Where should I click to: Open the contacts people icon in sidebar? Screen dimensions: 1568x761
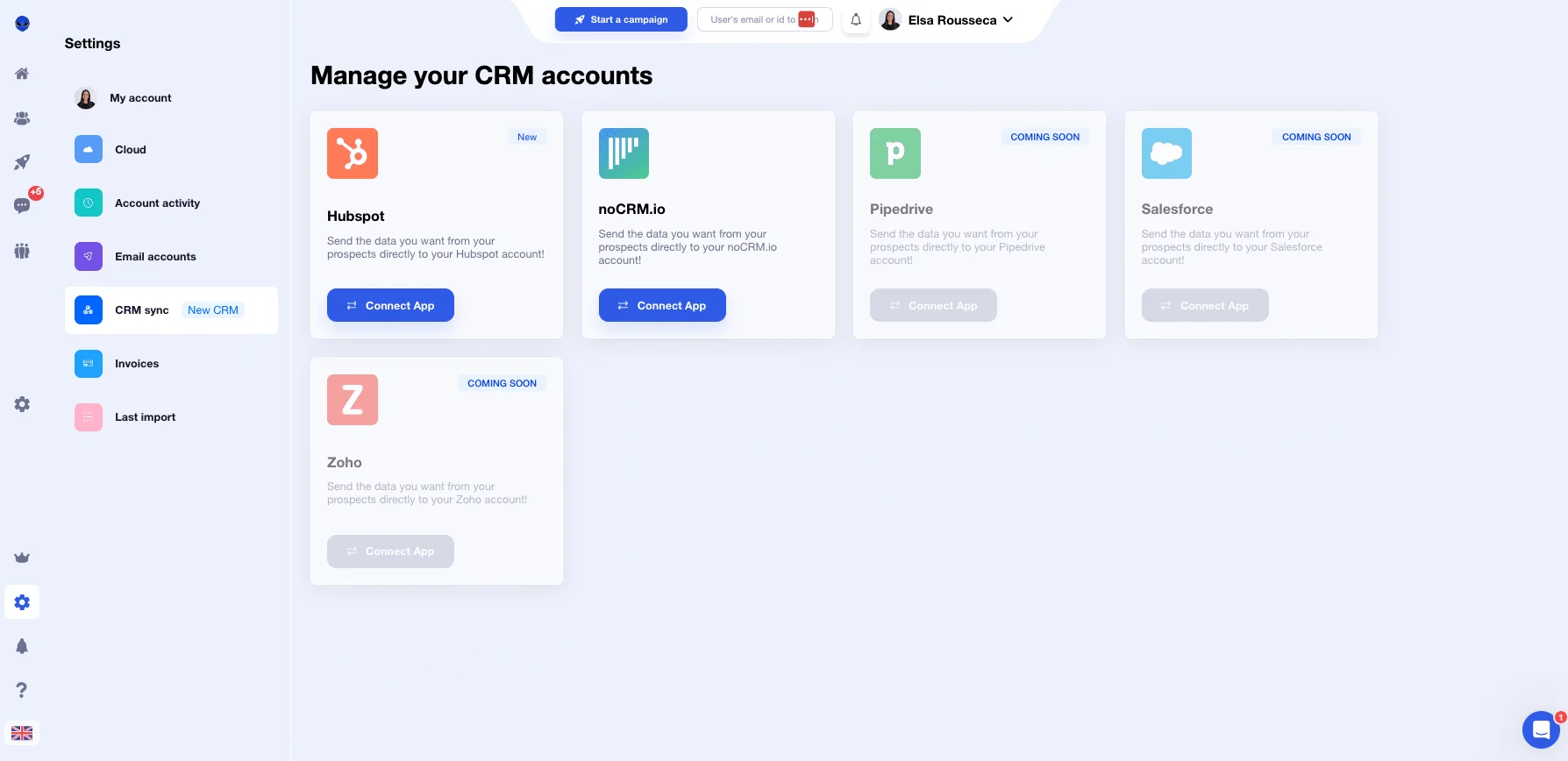point(22,118)
